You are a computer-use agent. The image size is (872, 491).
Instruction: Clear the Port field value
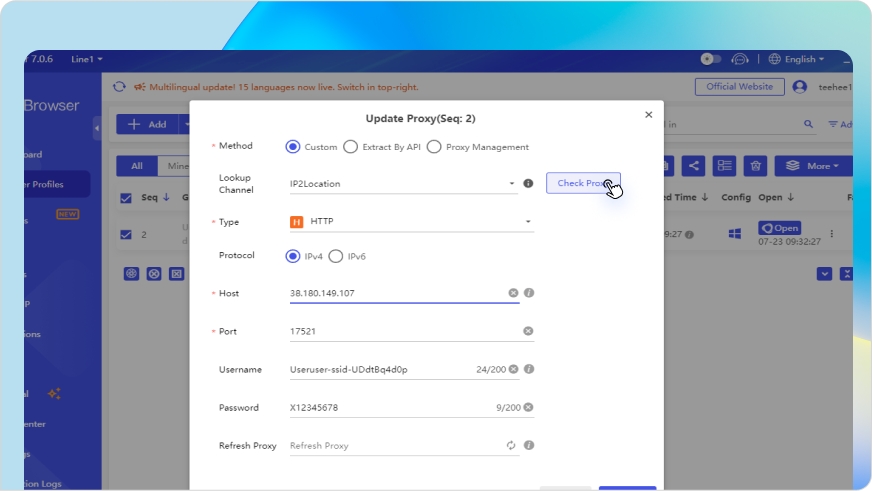pos(528,331)
